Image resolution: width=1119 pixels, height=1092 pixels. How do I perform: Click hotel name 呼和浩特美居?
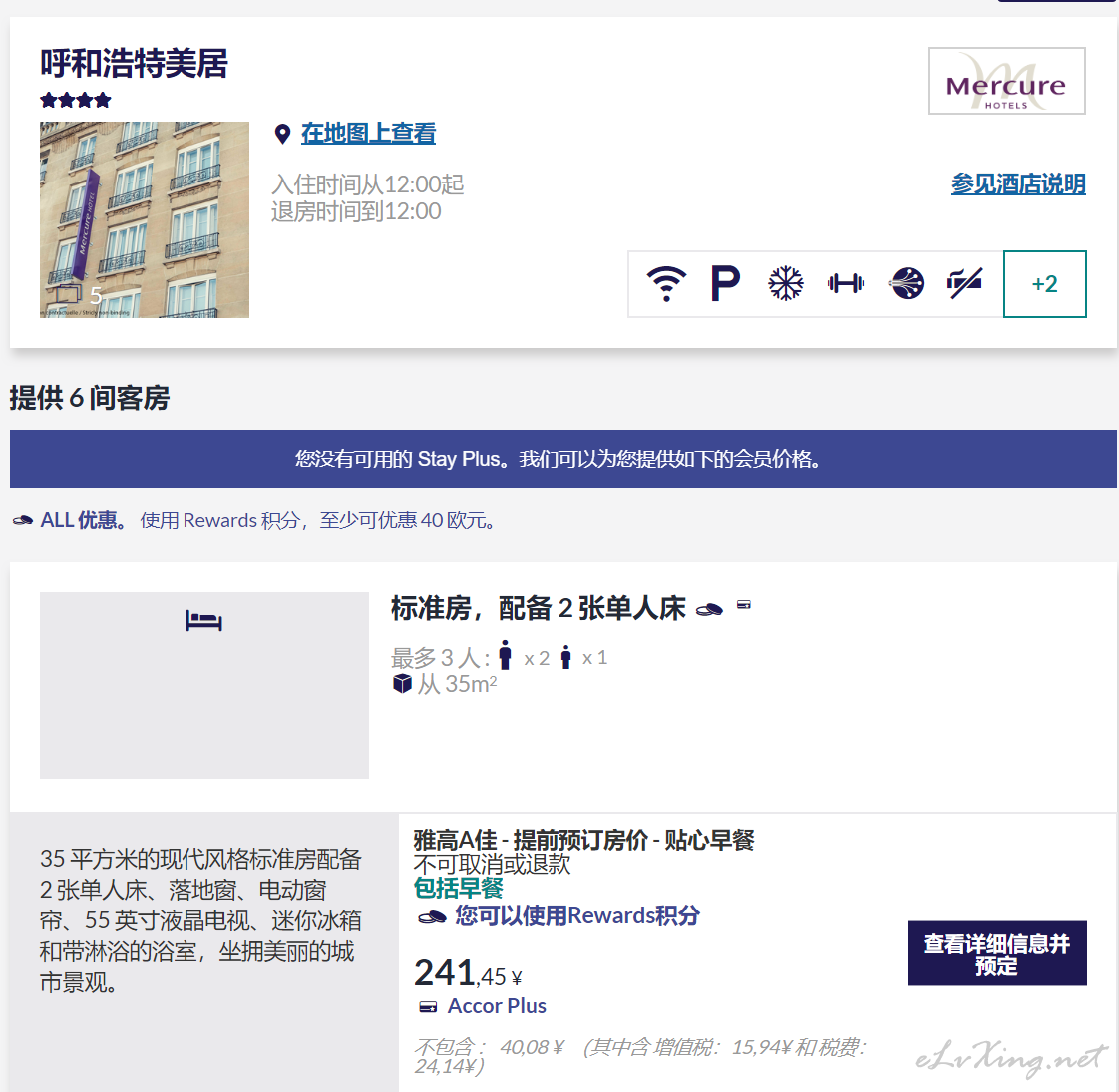click(x=135, y=64)
